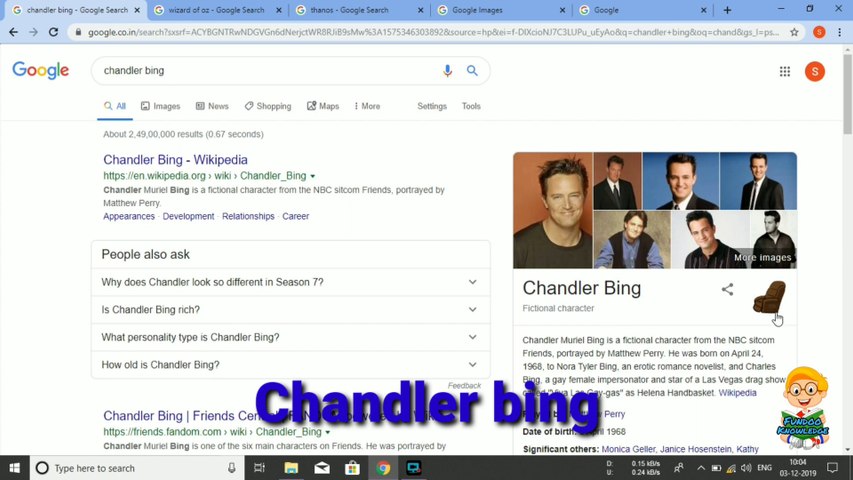Viewport: 853px width, 480px height.
Task: Click the Chrome forward arrow
Action: (33, 32)
